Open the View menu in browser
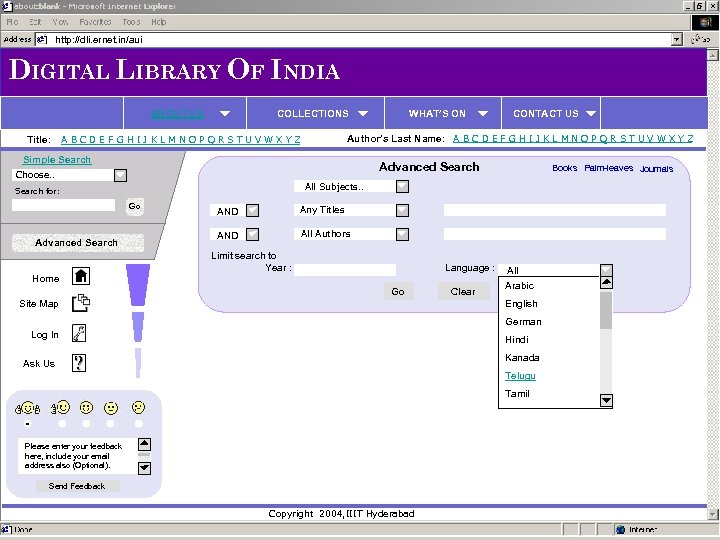 [60, 22]
